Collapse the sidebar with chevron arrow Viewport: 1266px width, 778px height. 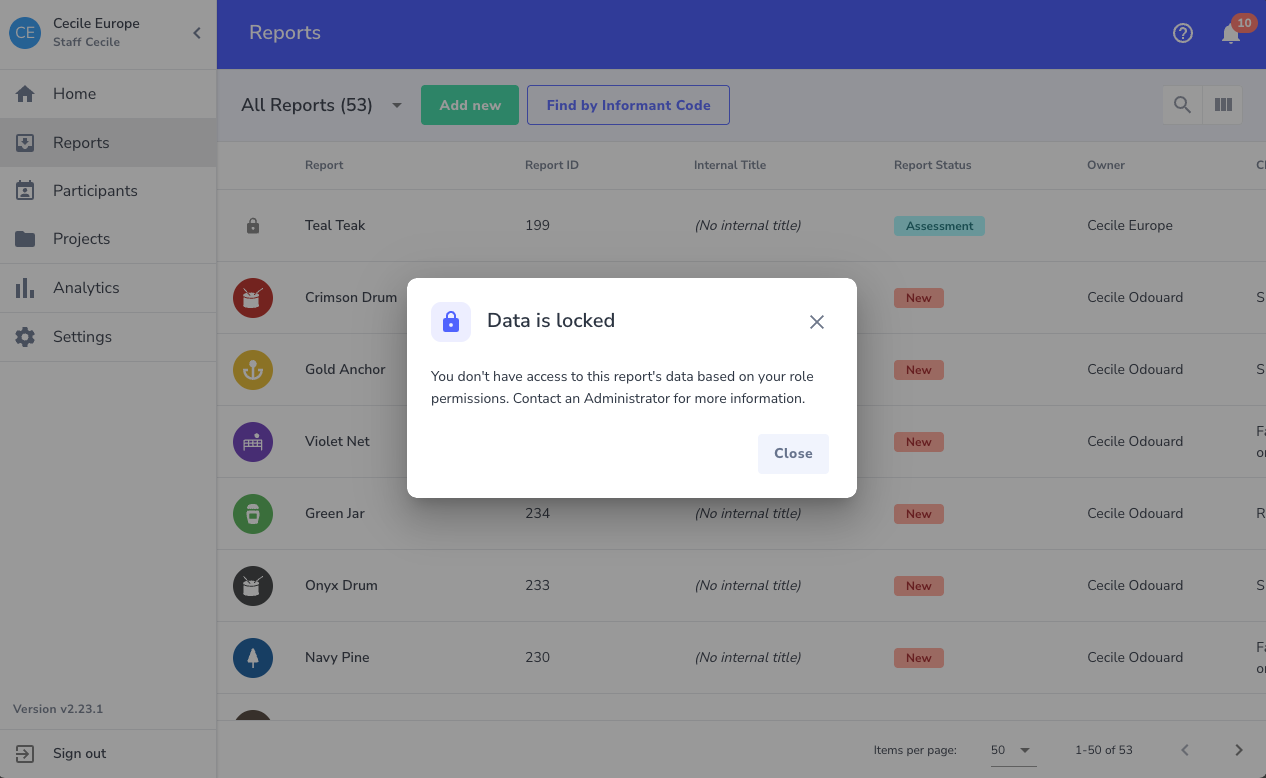click(x=197, y=33)
